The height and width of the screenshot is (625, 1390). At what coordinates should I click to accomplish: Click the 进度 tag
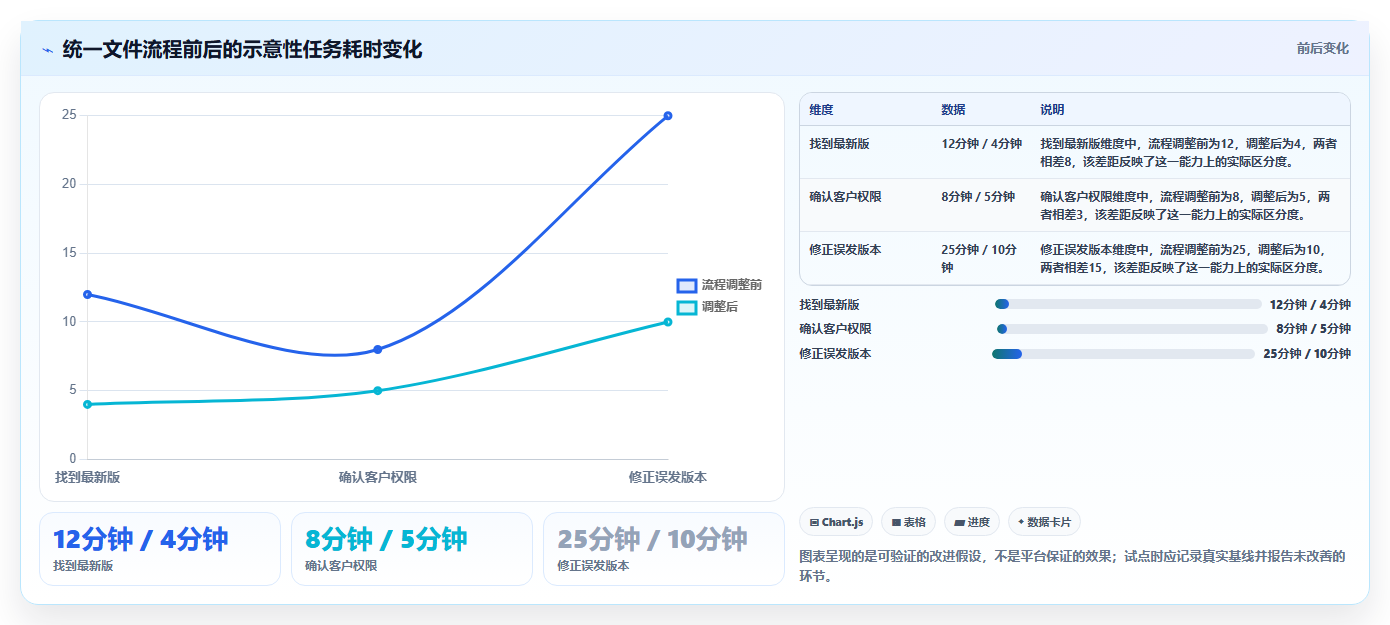coord(972,522)
